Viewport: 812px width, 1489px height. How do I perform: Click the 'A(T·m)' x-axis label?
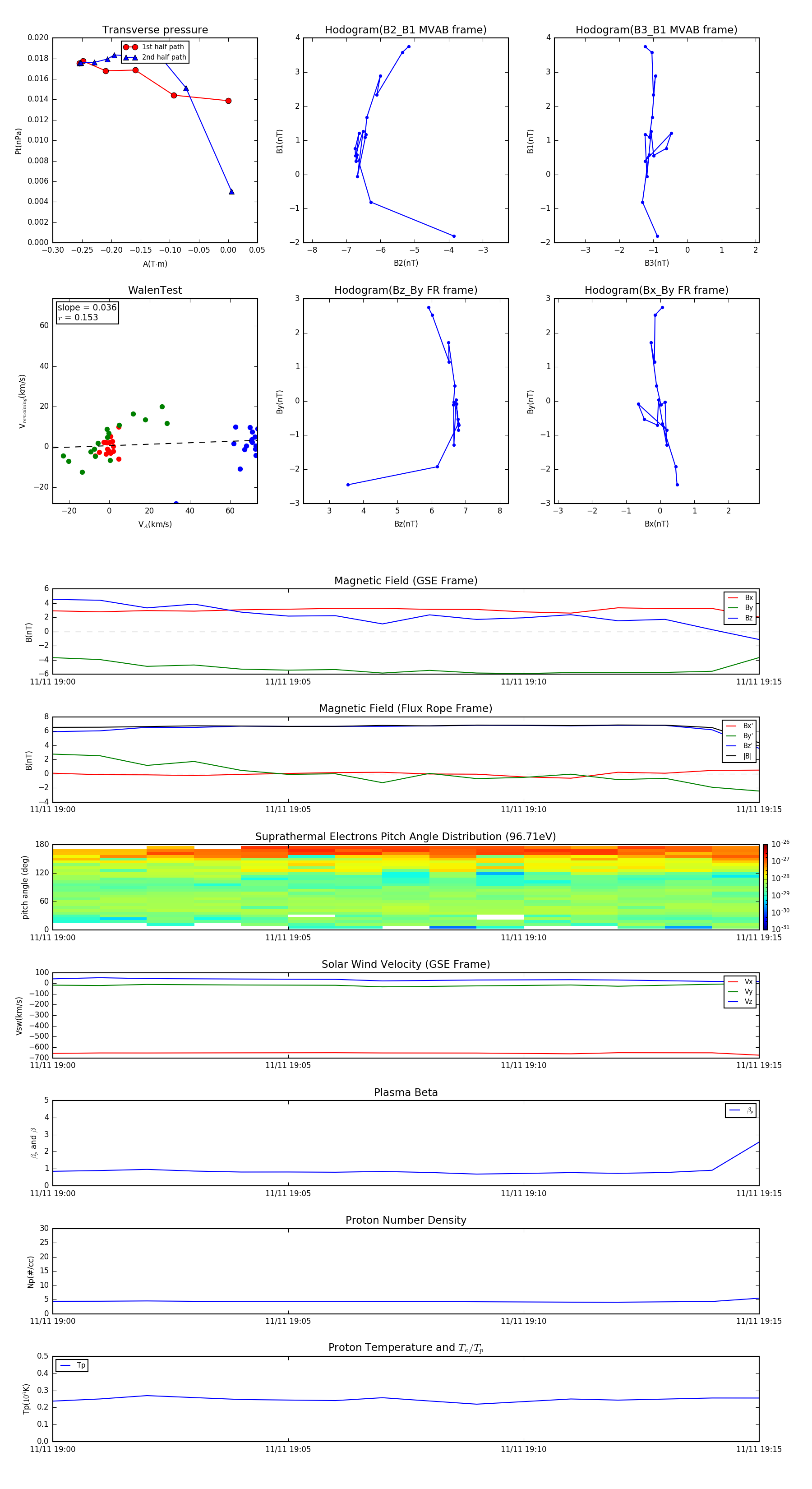155,264
